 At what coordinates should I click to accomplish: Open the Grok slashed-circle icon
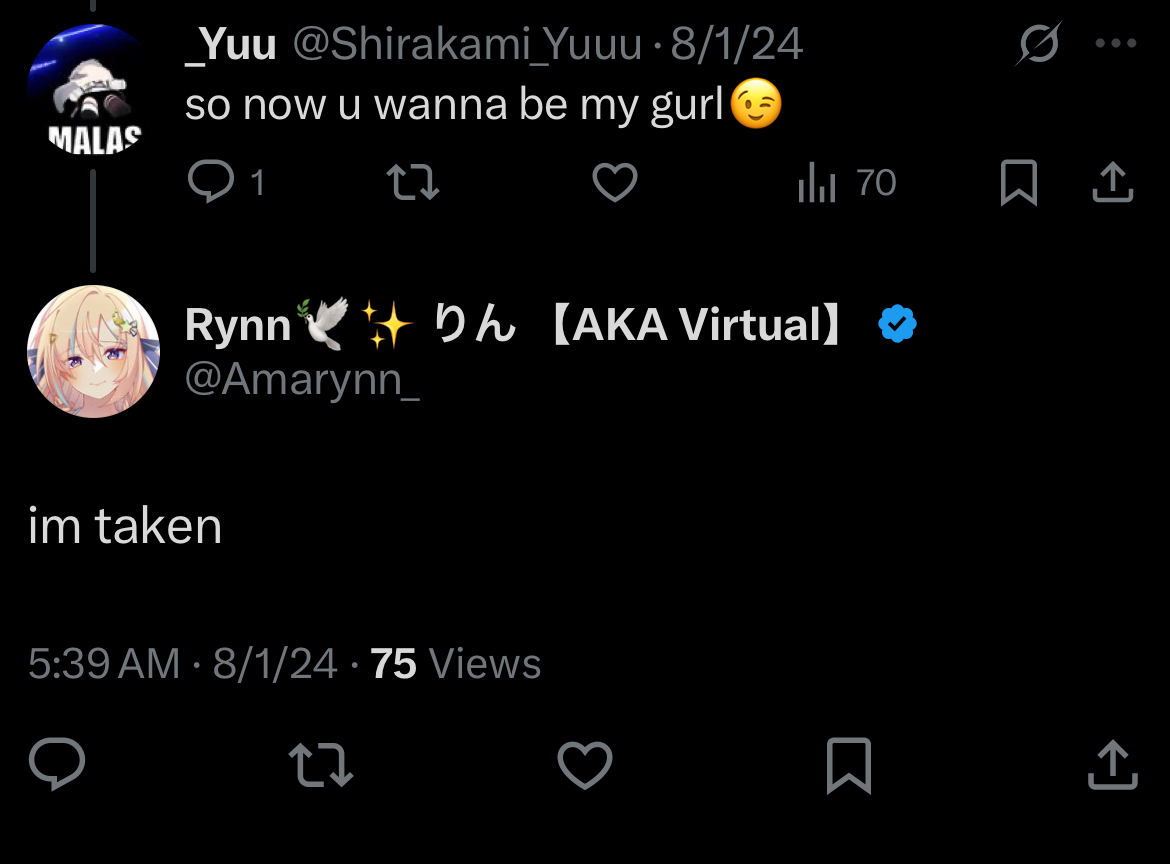pyautogui.click(x=1040, y=44)
